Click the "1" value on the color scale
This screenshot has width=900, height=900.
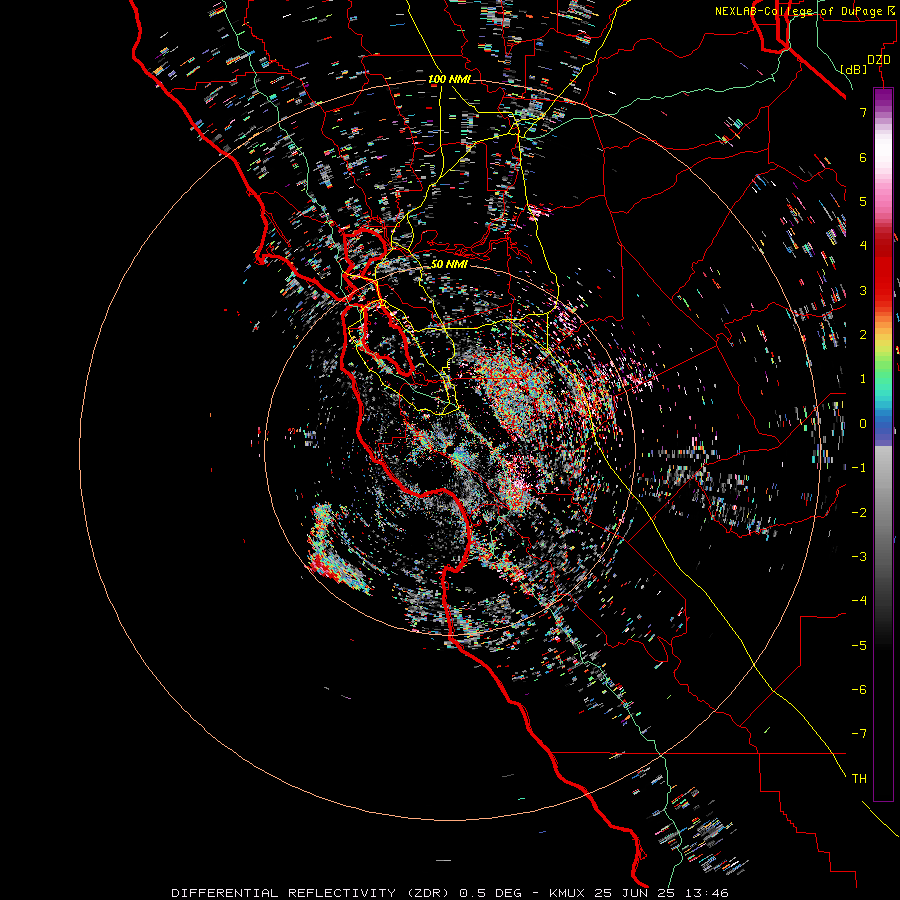coord(863,379)
